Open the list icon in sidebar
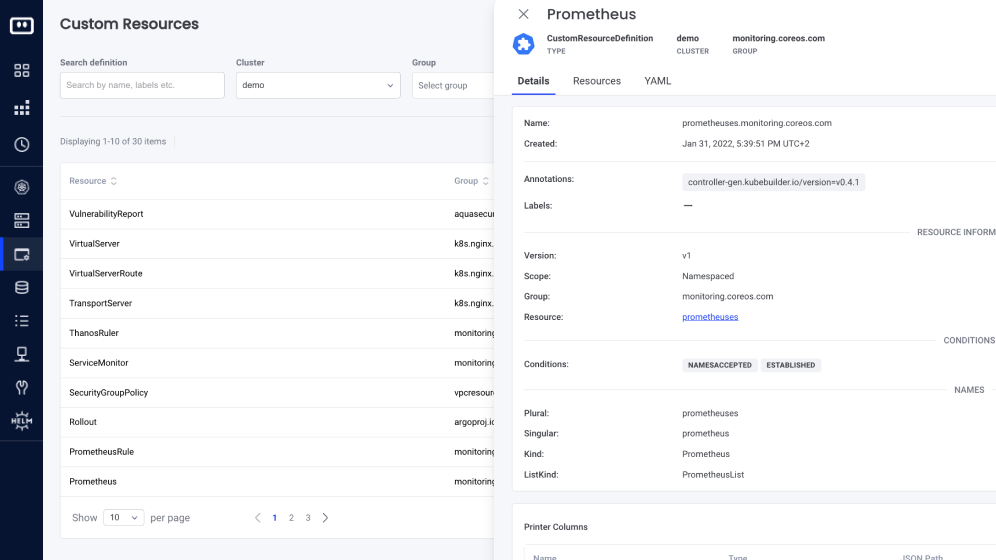996x560 pixels. (22, 321)
